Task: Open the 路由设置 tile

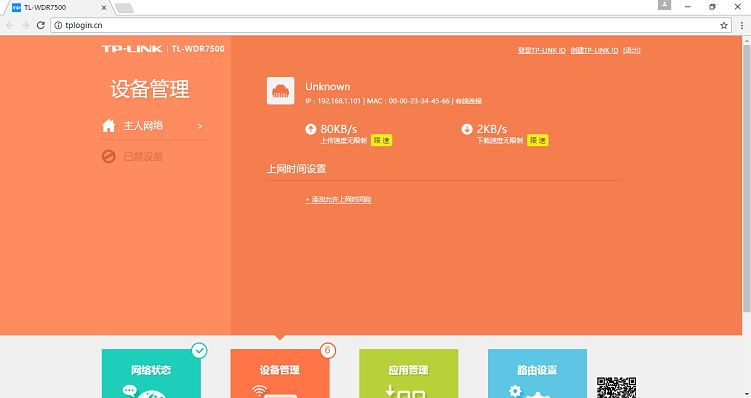Action: pyautogui.click(x=537, y=373)
